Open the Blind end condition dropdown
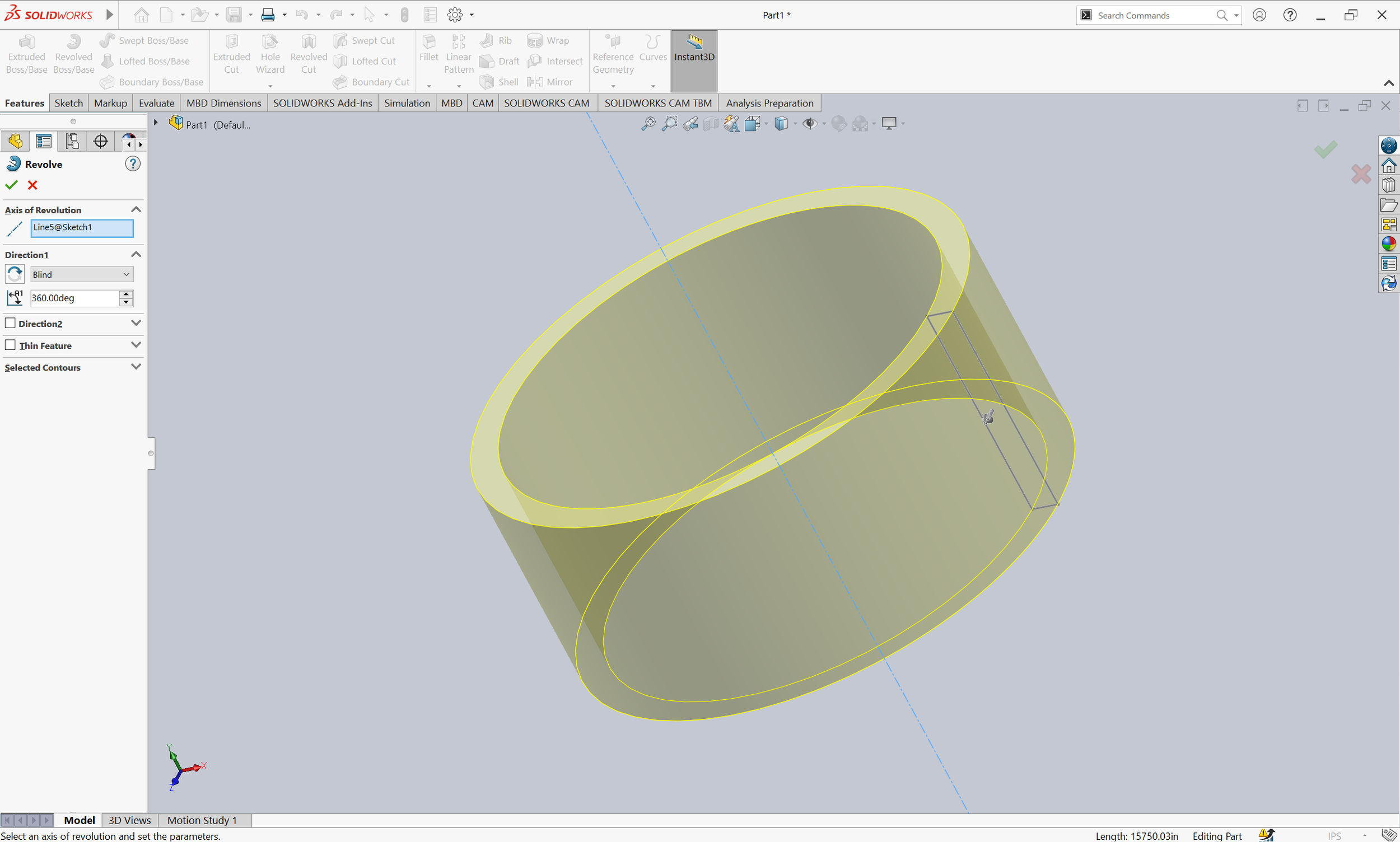Screen dimensions: 1400x842 [82, 275]
